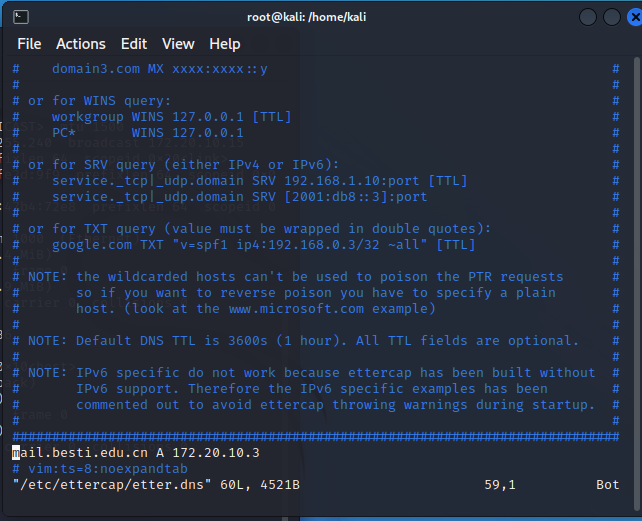This screenshot has height=521, width=642.
Task: Open the File menu
Action: (29, 44)
